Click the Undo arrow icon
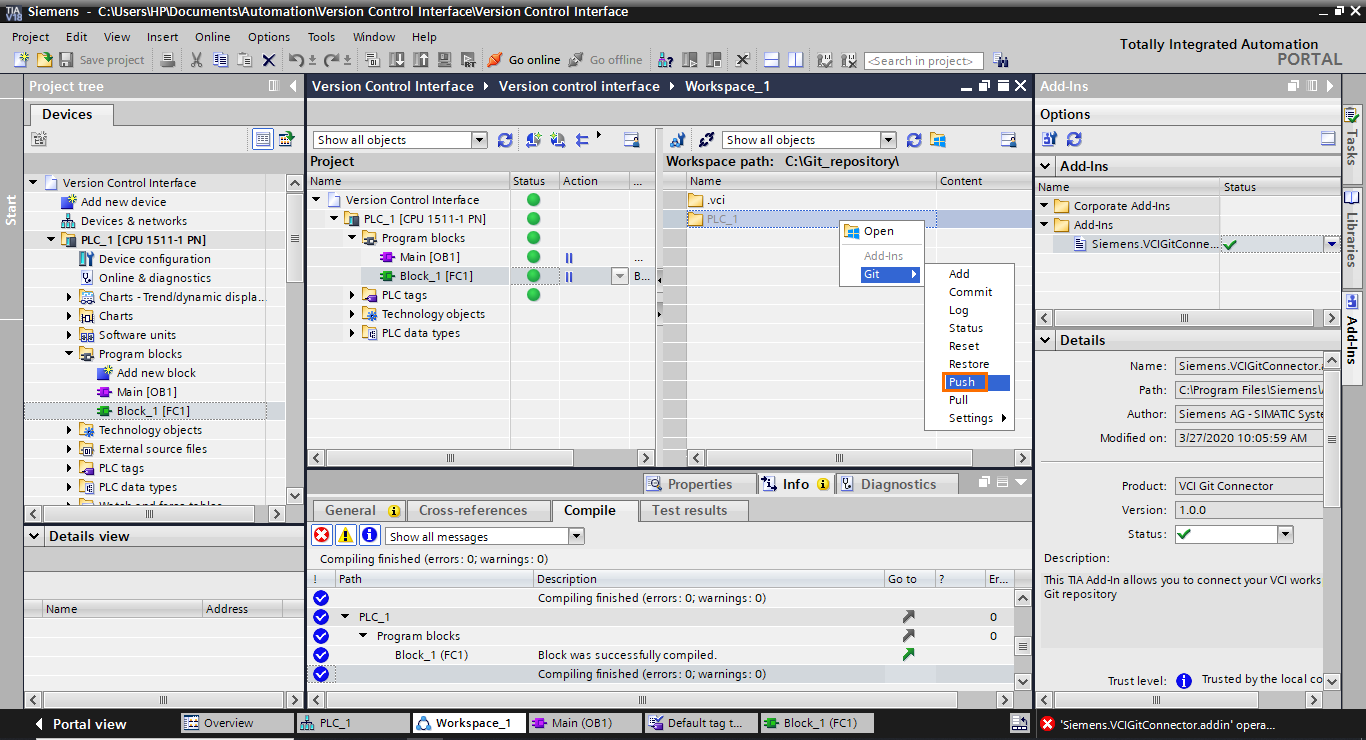 coord(296,60)
